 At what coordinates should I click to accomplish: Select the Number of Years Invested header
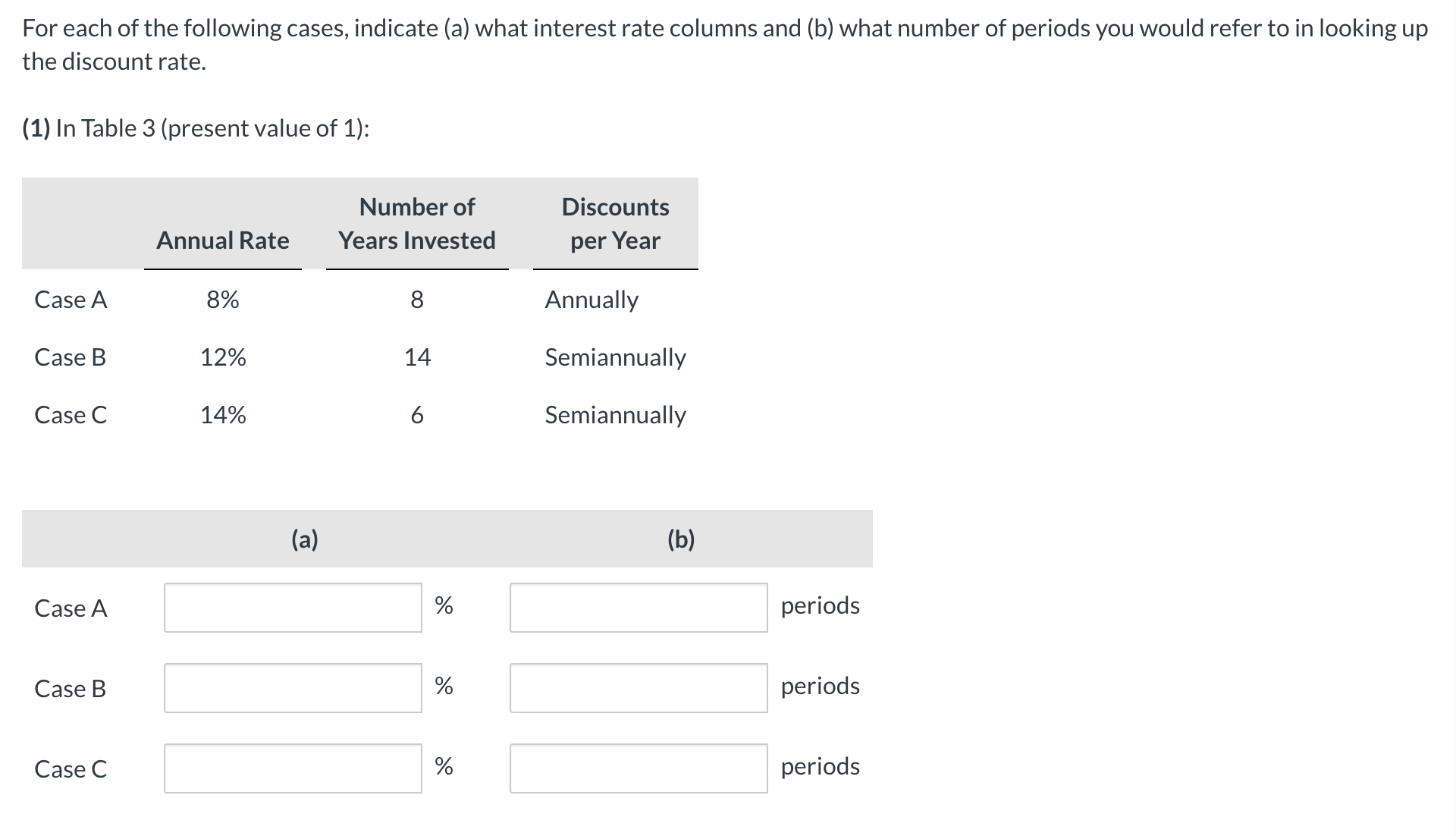coord(416,224)
